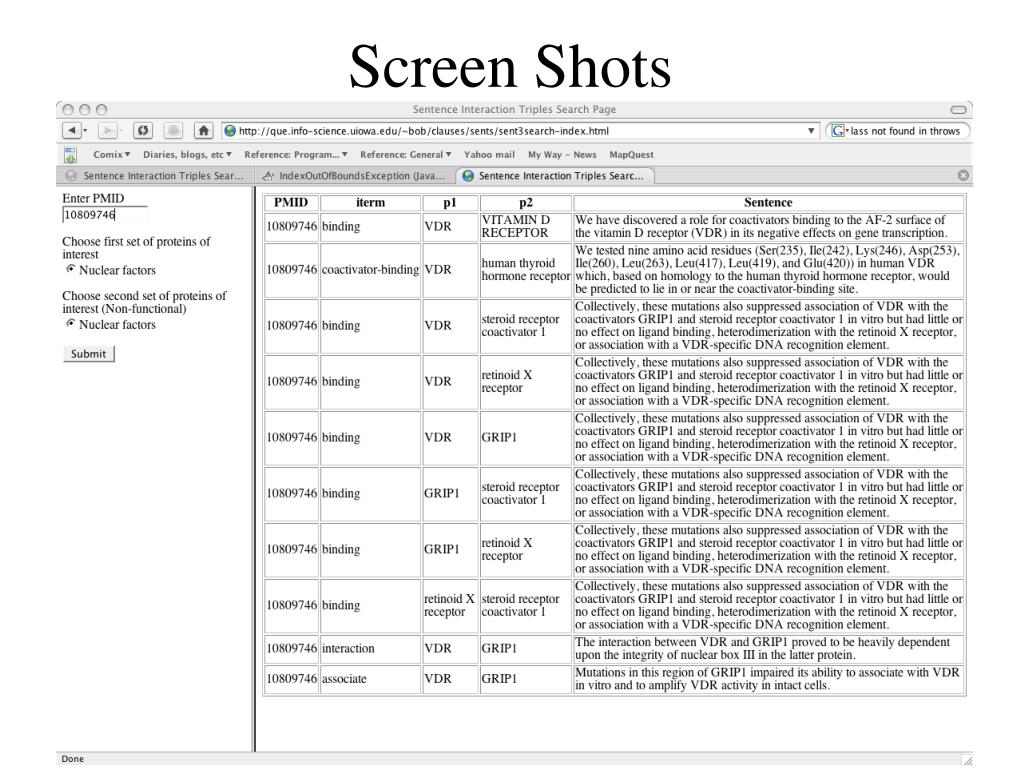The width and height of the screenshot is (1024, 768).
Task: Go to the Home page icon
Action: point(204,131)
